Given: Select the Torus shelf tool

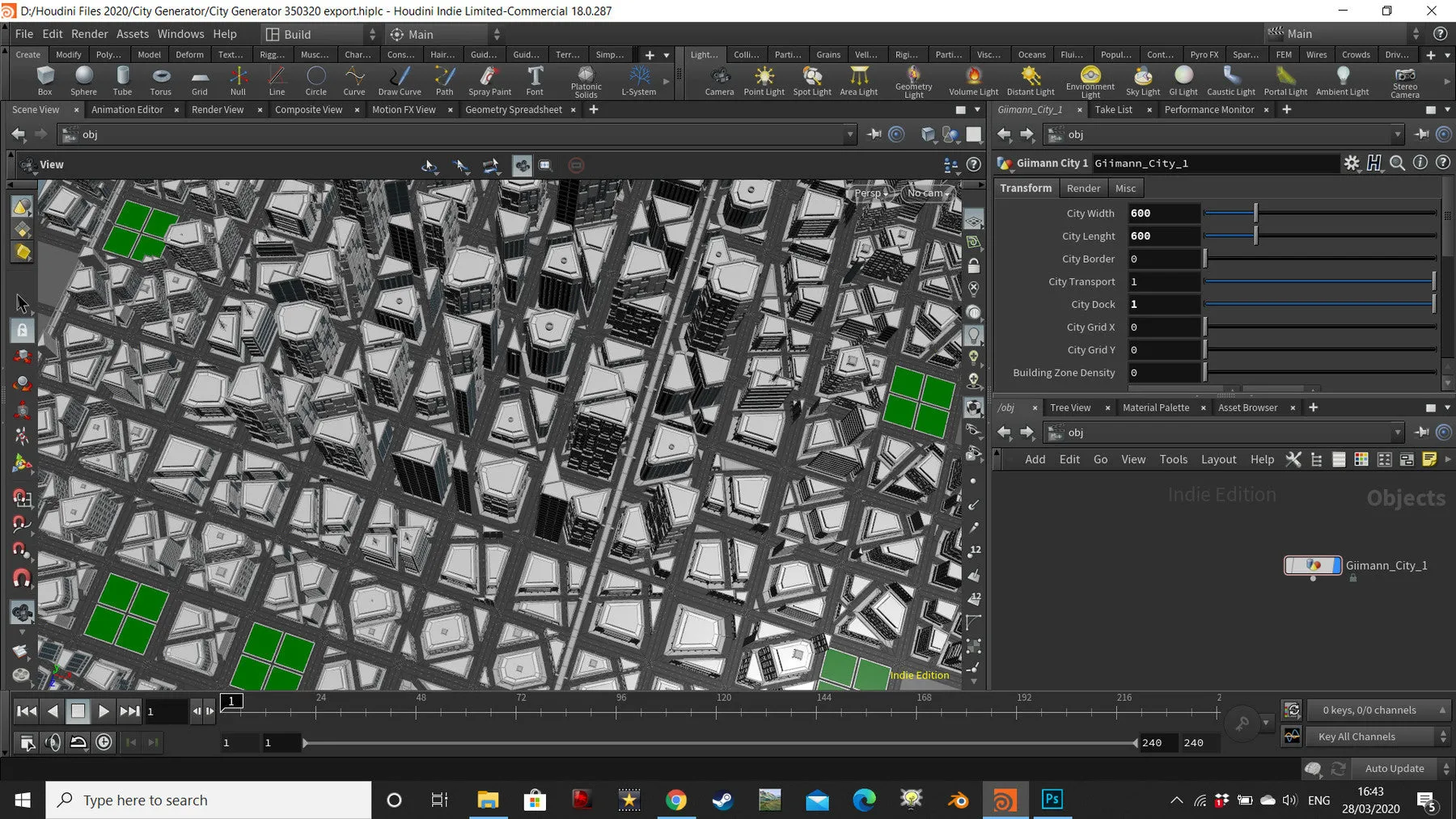Looking at the screenshot, I should pos(161,80).
